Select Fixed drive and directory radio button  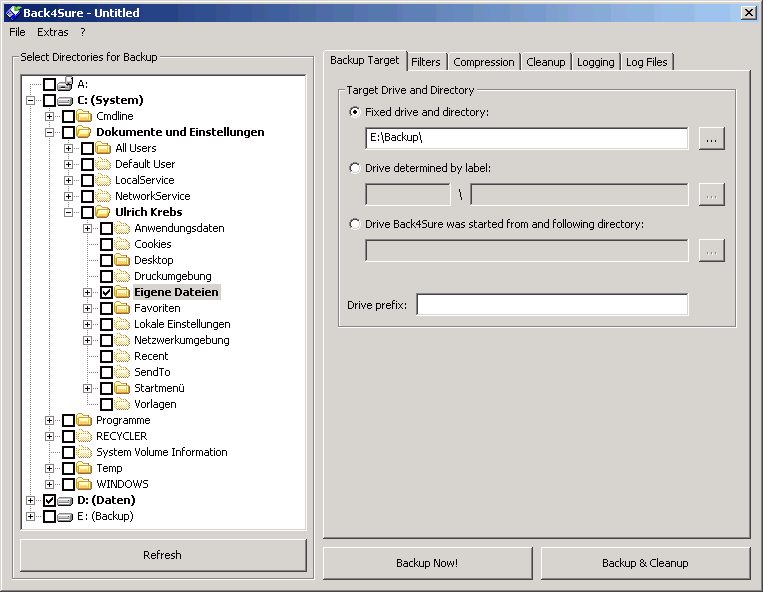(x=355, y=112)
